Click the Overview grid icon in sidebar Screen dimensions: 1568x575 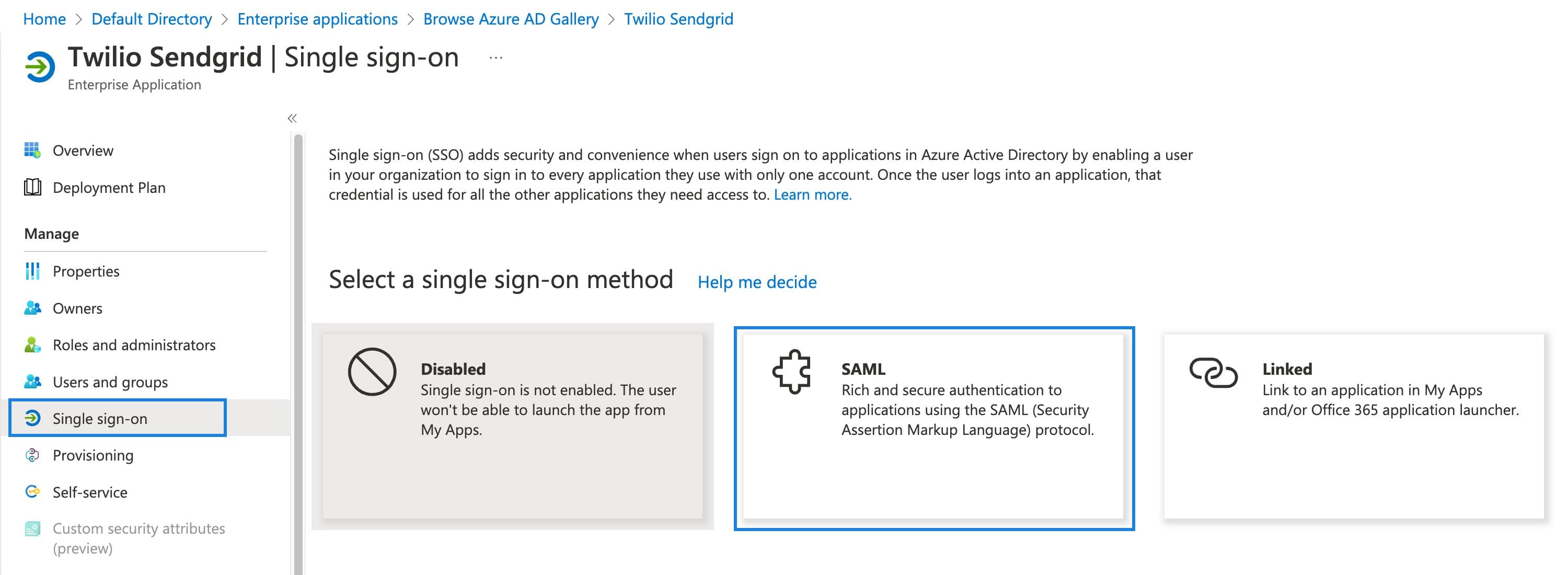coord(34,149)
